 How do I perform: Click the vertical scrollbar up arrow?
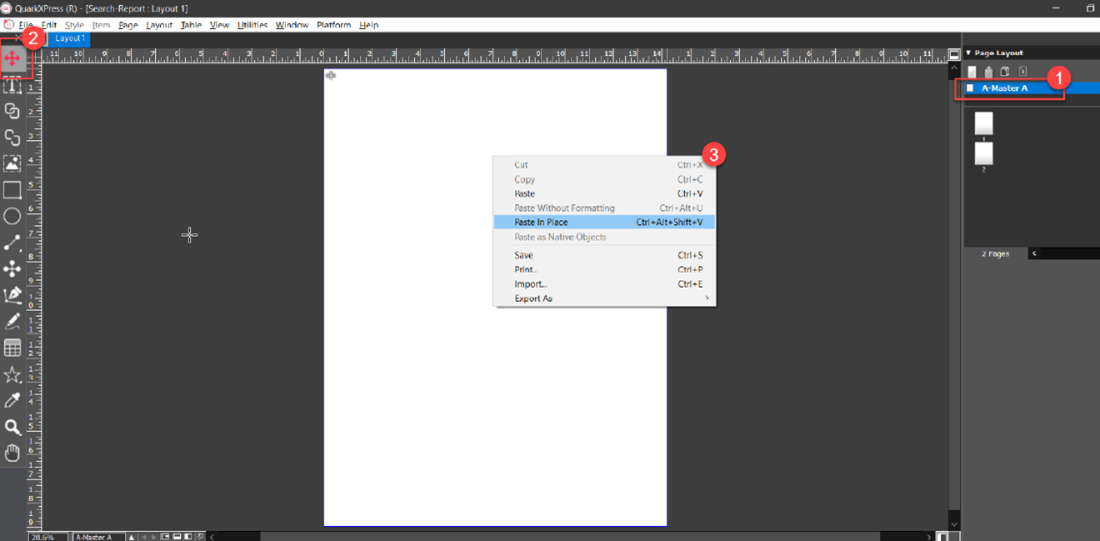click(953, 67)
